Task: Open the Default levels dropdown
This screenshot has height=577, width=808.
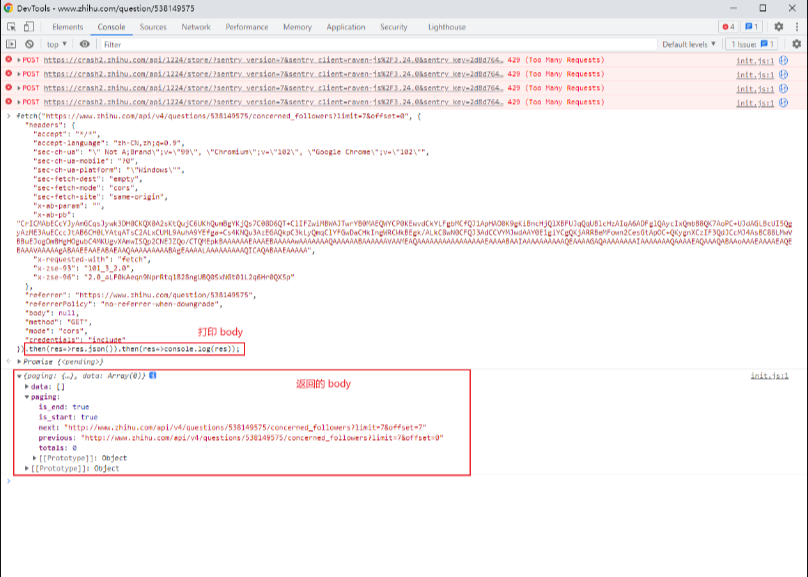Action: [688, 44]
